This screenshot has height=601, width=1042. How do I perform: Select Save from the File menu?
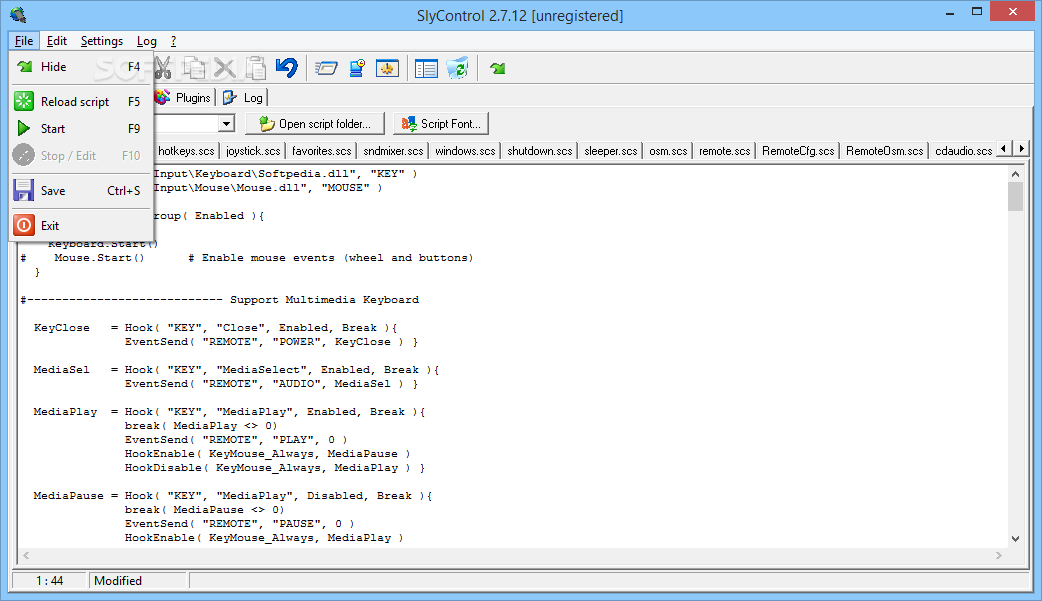click(82, 191)
